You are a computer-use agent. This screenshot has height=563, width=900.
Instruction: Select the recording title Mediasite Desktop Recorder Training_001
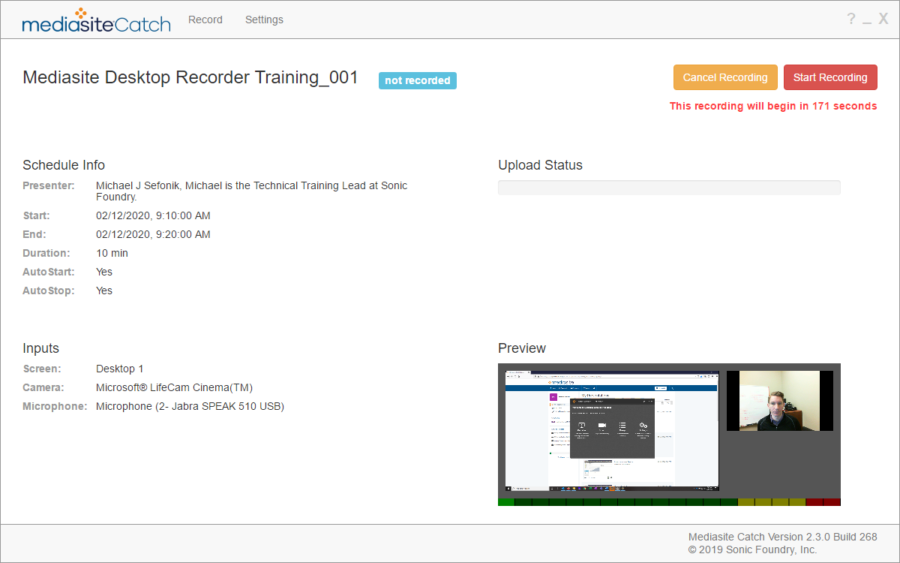(190, 77)
